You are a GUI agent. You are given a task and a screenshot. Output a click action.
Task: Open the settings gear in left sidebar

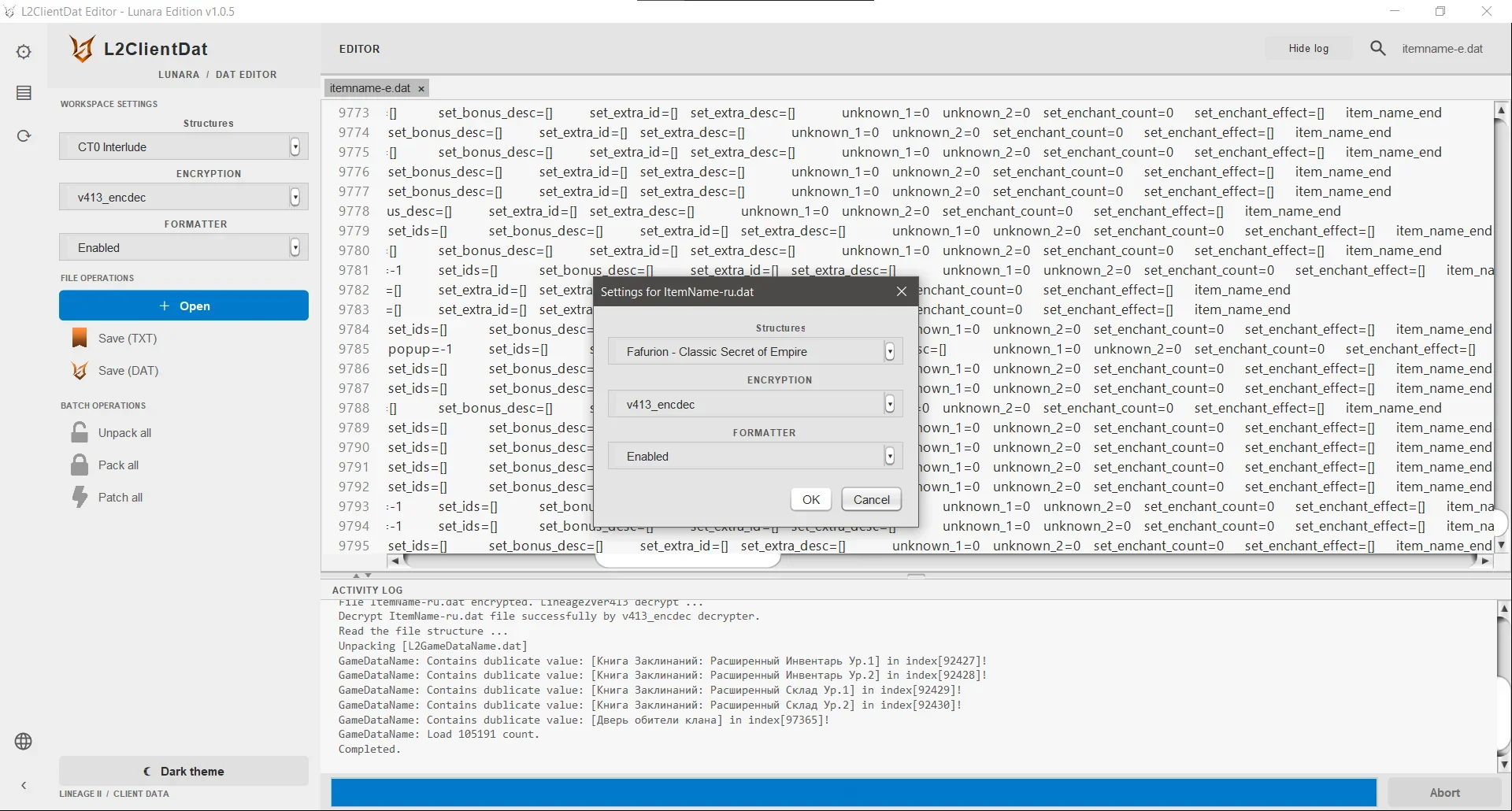(24, 52)
